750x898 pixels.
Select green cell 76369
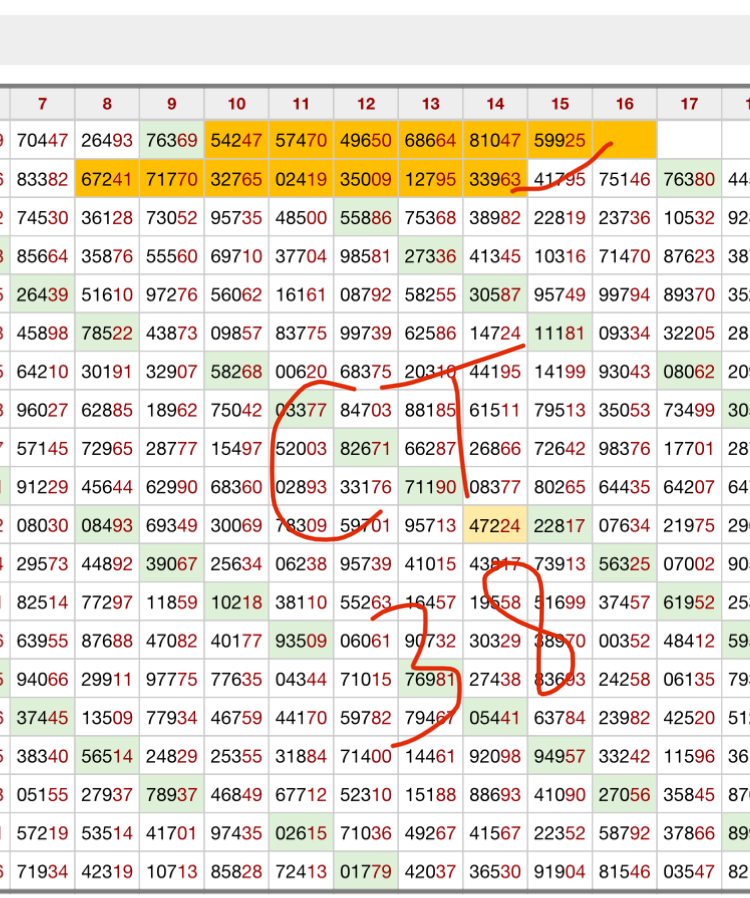coord(172,141)
